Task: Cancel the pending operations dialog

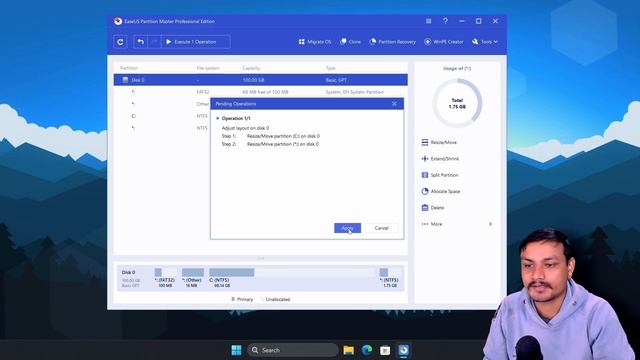Action: coord(382,228)
